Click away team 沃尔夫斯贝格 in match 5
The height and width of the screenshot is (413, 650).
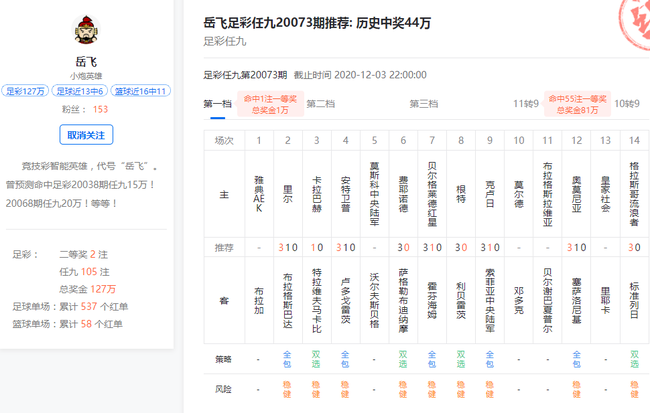(374, 301)
